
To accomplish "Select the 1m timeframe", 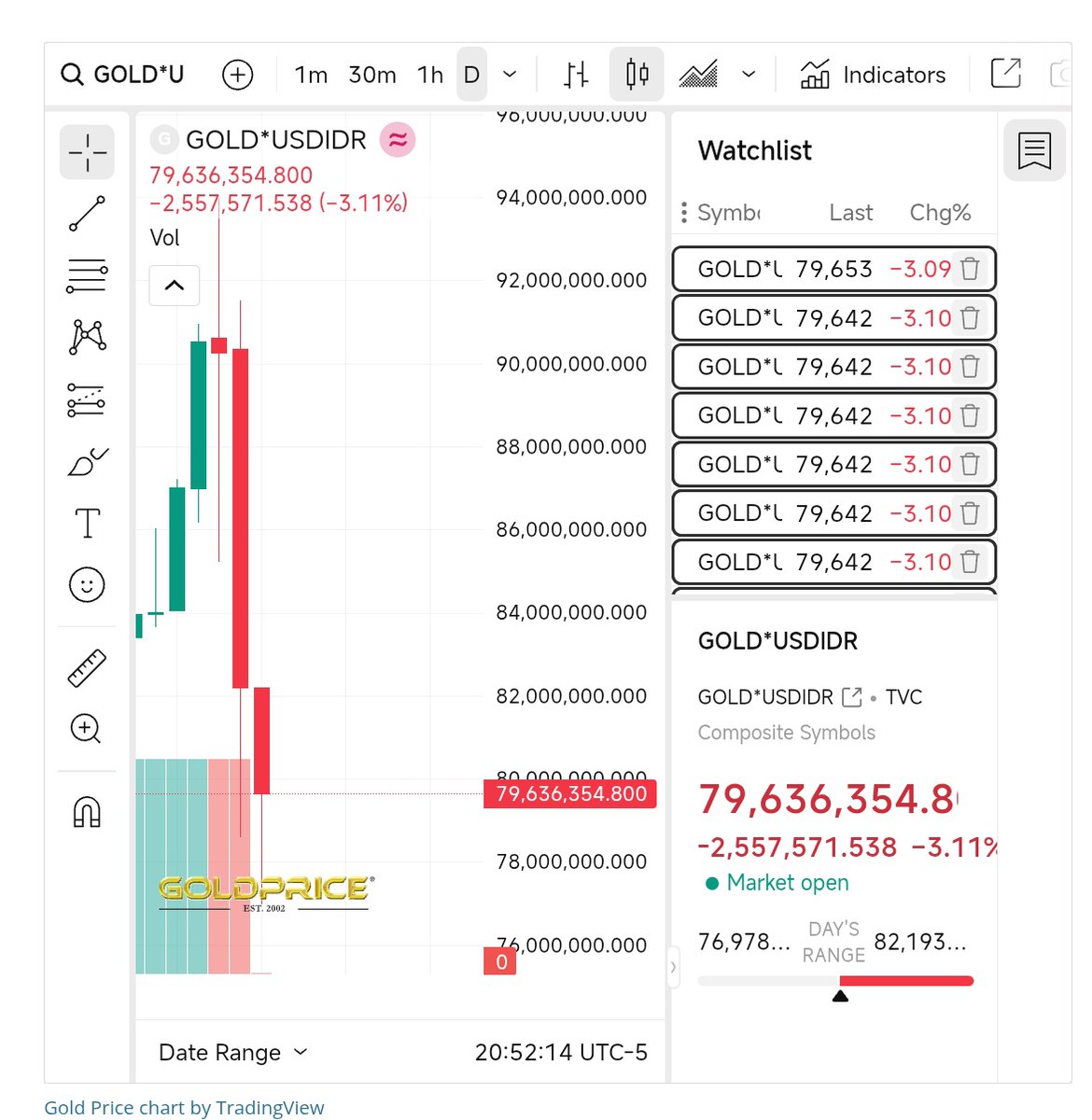I will [311, 75].
